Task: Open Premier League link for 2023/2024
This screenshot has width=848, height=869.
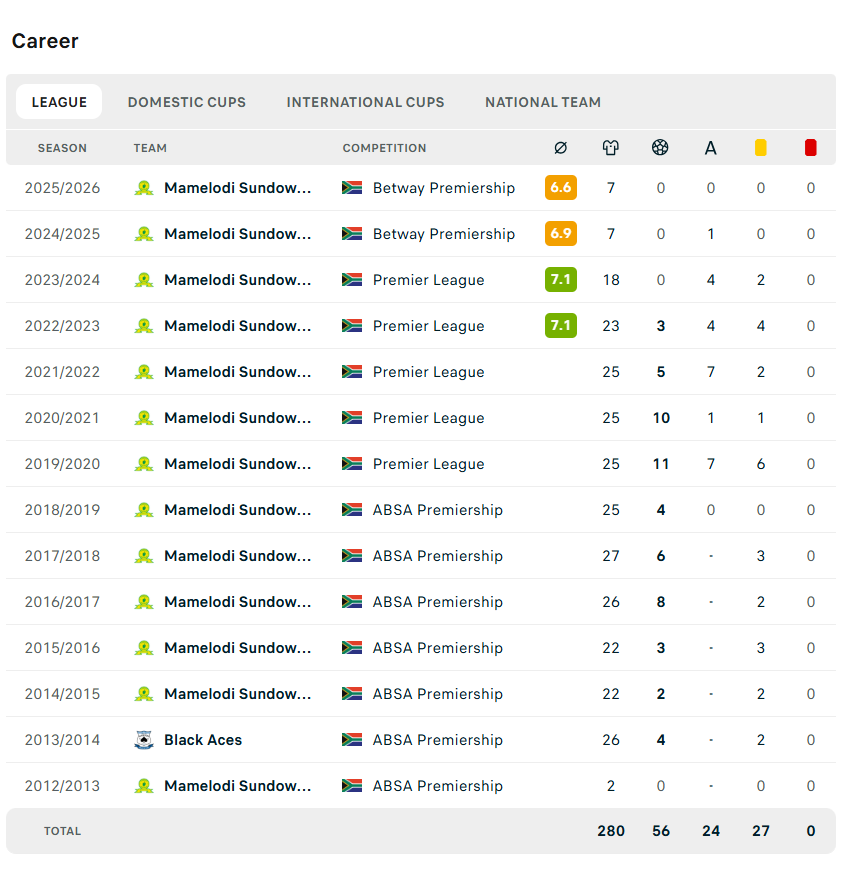Action: pyautogui.click(x=428, y=280)
